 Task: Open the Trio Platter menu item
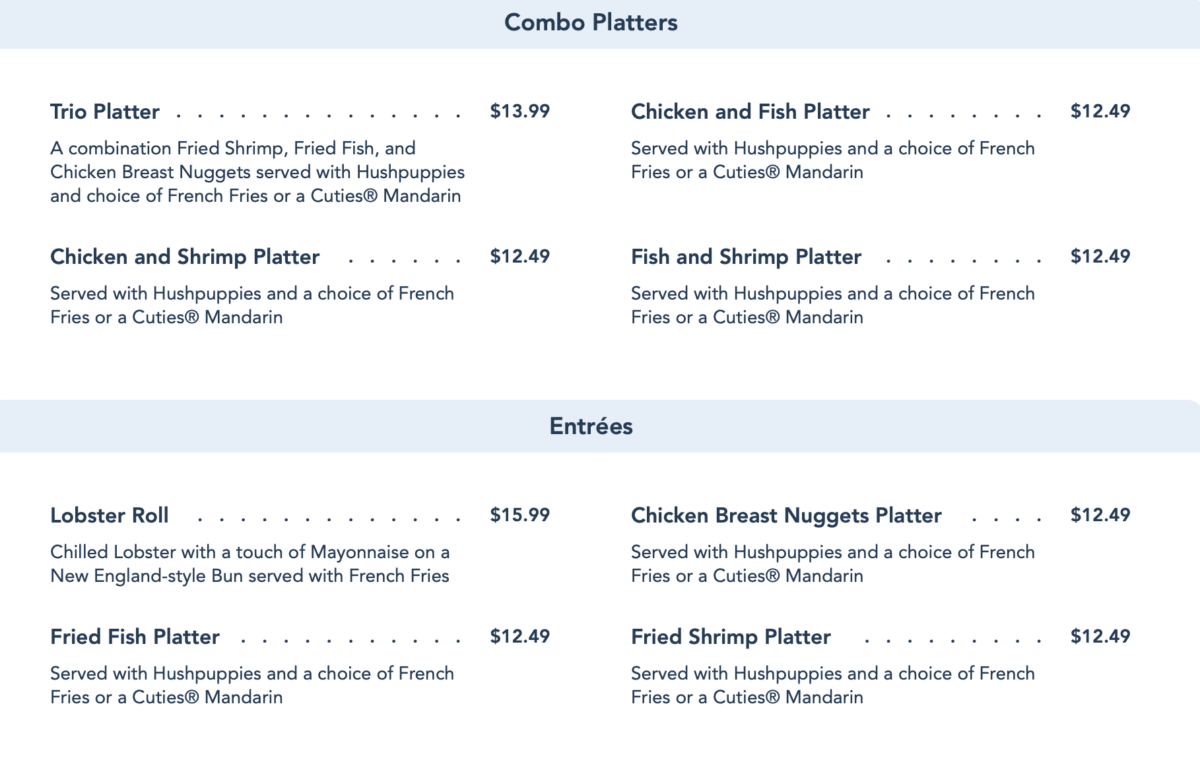click(105, 112)
